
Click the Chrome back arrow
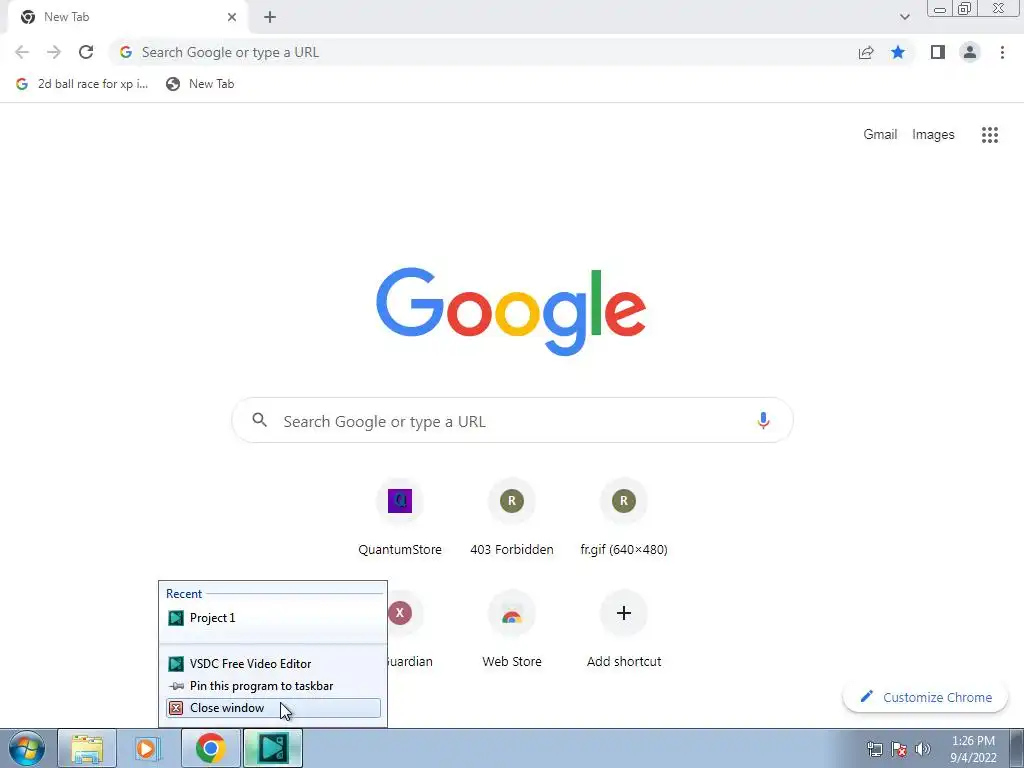tap(22, 52)
